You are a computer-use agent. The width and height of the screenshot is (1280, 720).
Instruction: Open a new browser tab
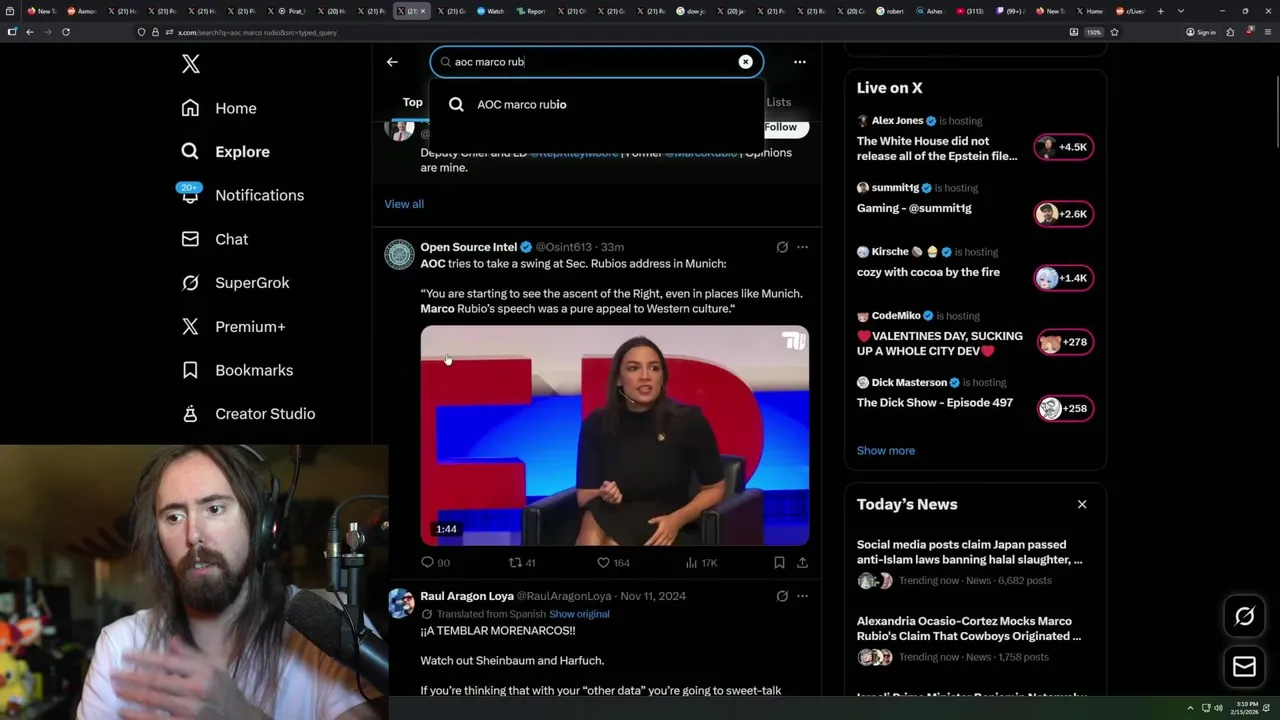(x=1160, y=11)
